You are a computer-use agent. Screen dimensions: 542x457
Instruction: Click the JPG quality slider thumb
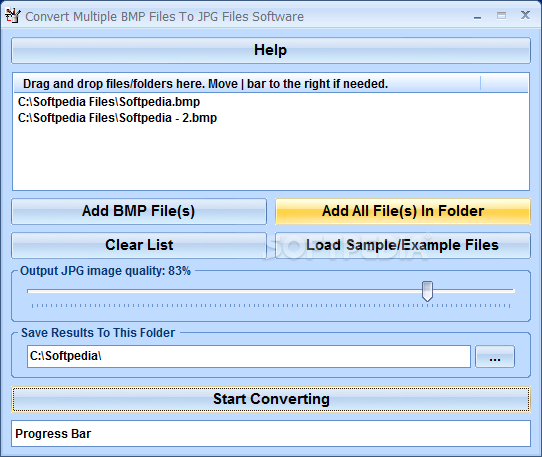[427, 291]
